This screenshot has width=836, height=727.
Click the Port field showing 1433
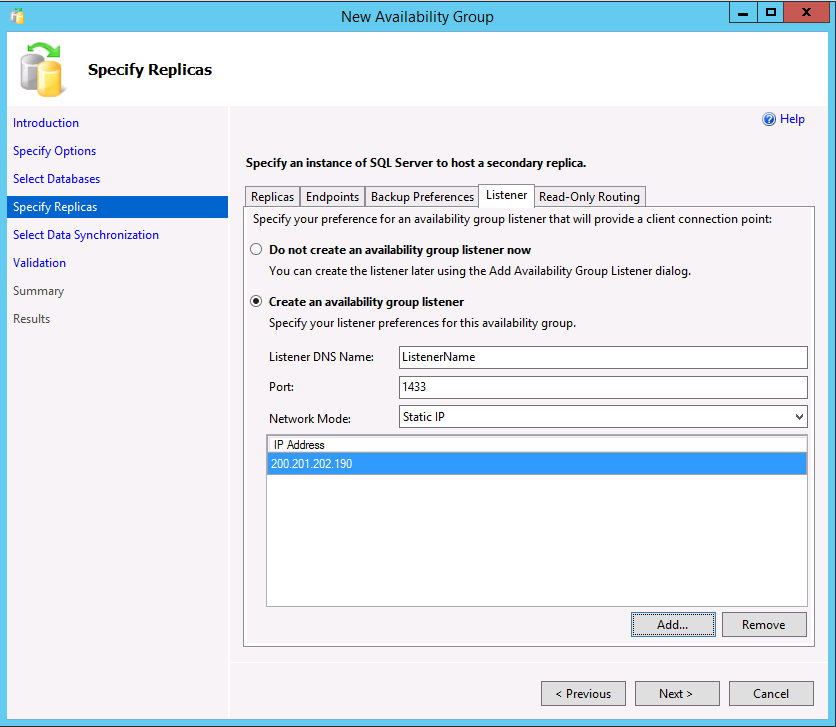[600, 387]
